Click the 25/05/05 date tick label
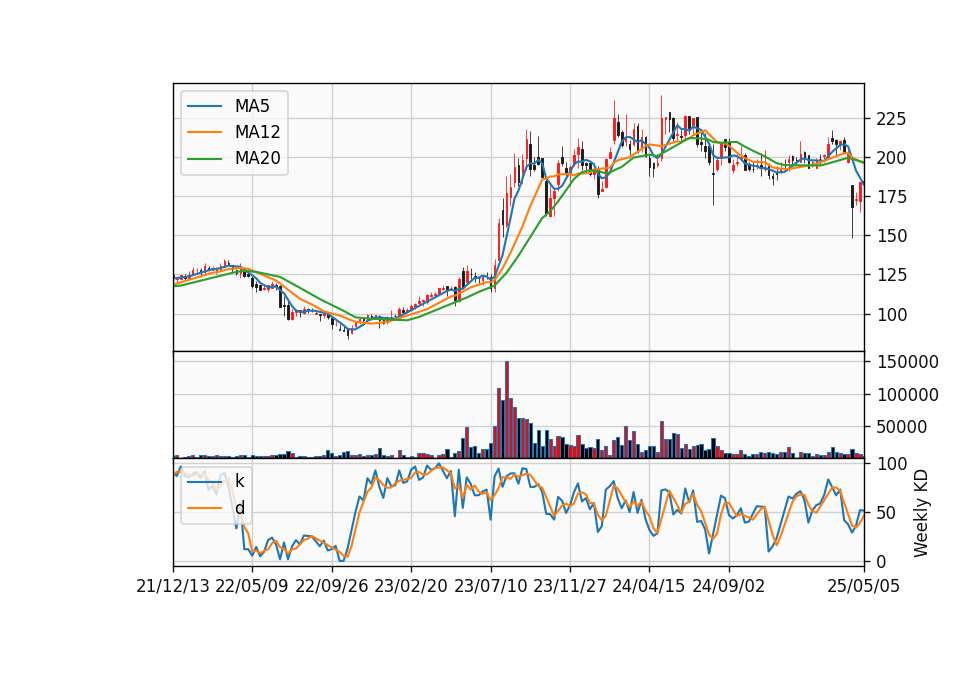Screen dimensions: 960x690 pyautogui.click(x=864, y=586)
